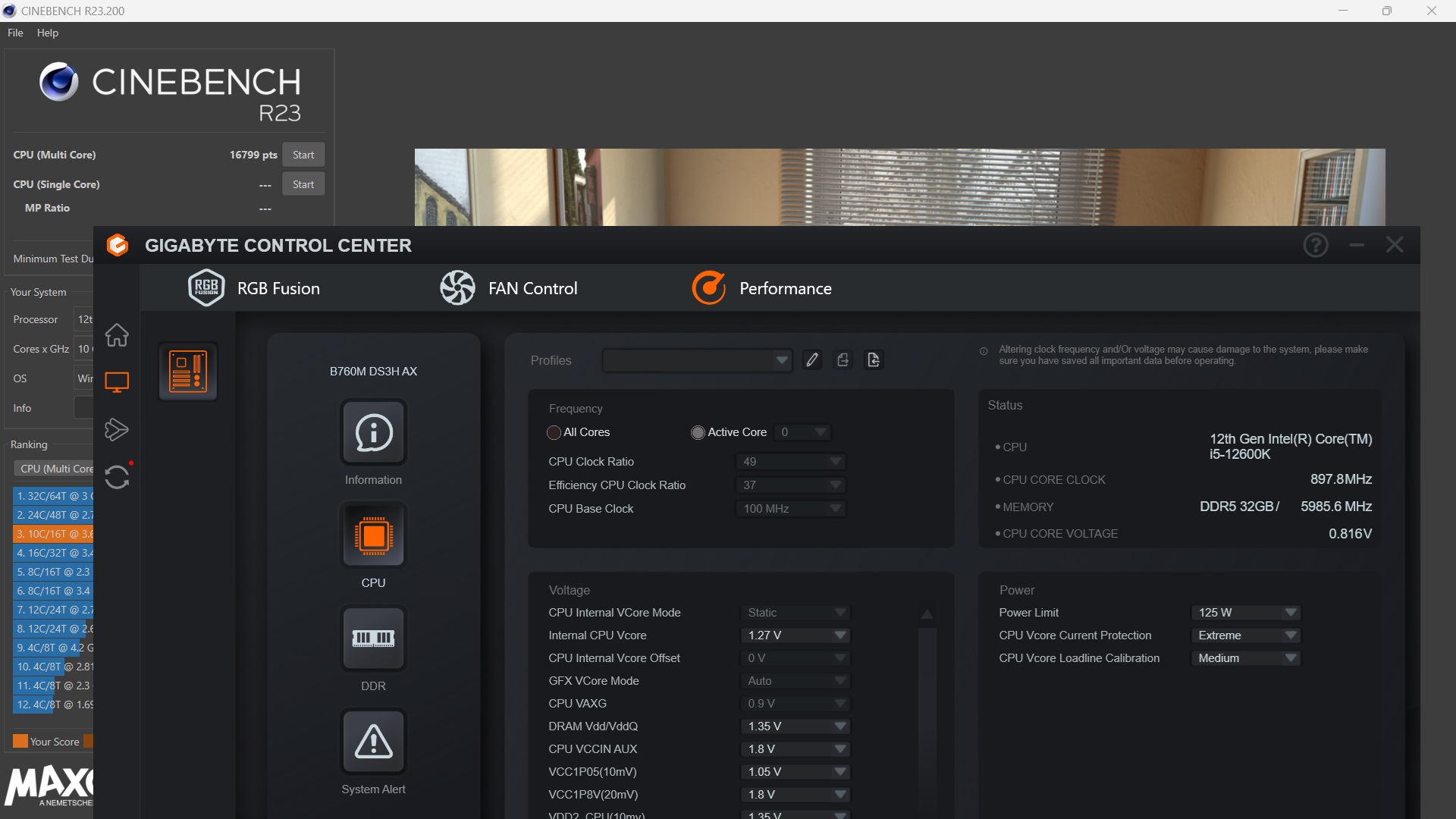Image resolution: width=1456 pixels, height=819 pixels.
Task: Open the System Alert warning icon
Action: coord(374,742)
